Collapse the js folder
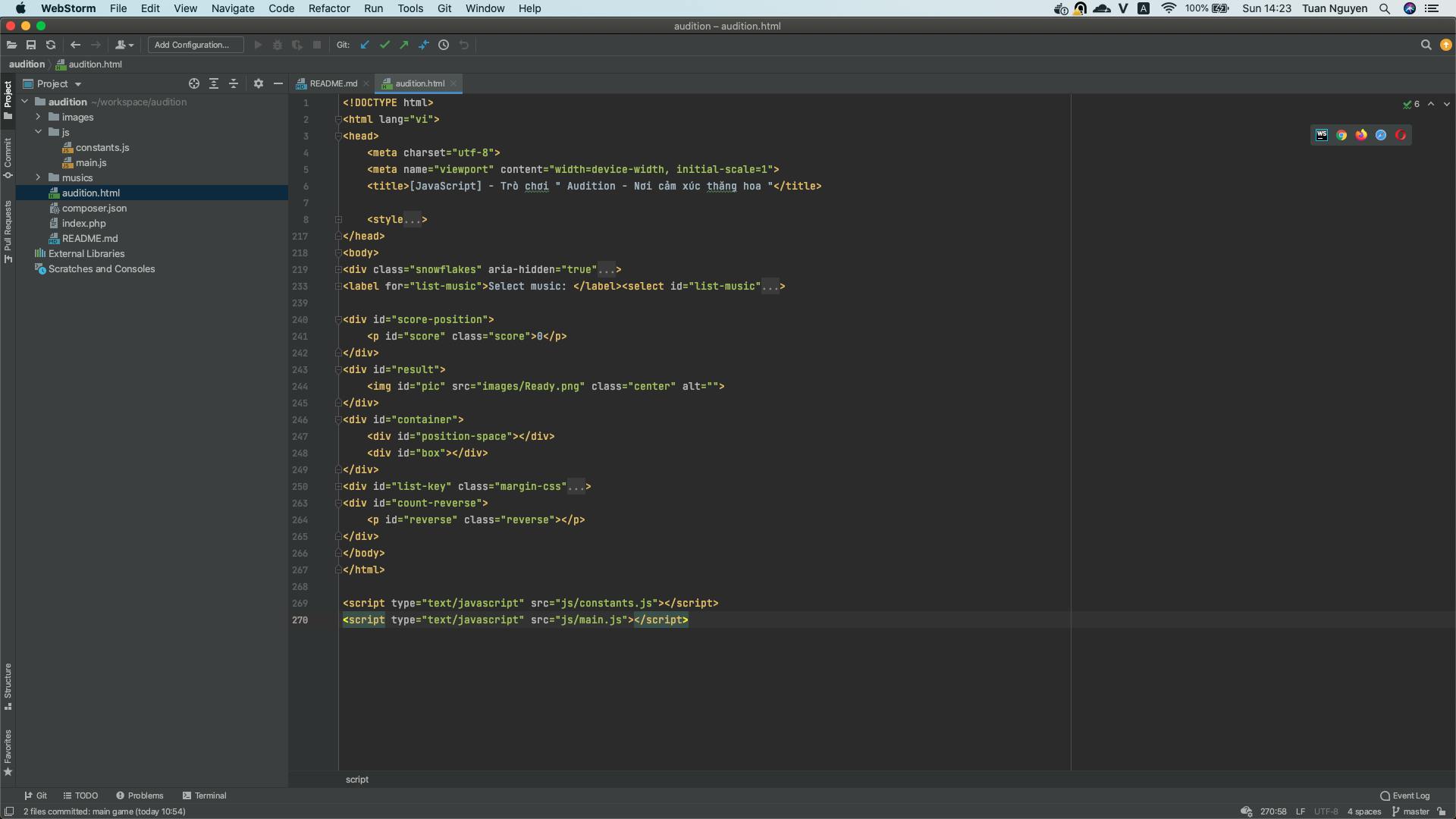1456x819 pixels. tap(38, 132)
